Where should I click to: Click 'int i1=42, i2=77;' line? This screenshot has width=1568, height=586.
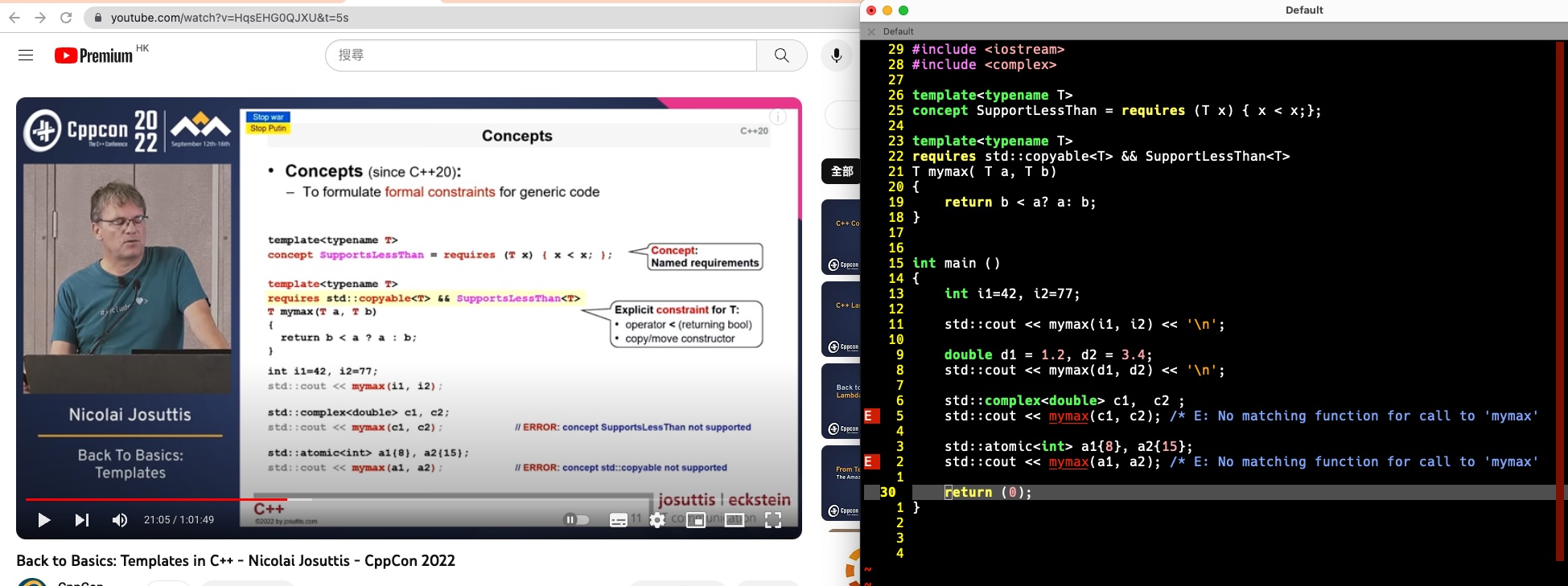tap(1012, 293)
